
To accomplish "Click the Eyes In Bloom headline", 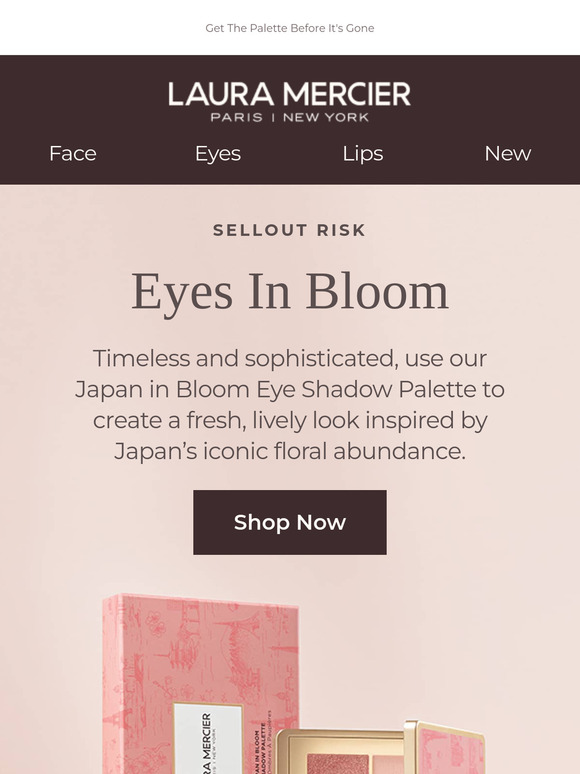I will pos(290,292).
